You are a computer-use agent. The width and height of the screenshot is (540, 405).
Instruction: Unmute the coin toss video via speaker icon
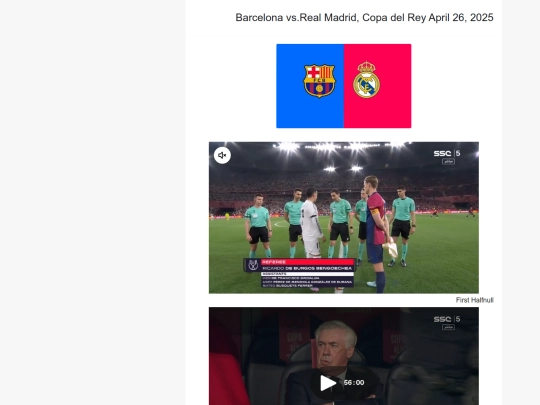pos(222,155)
